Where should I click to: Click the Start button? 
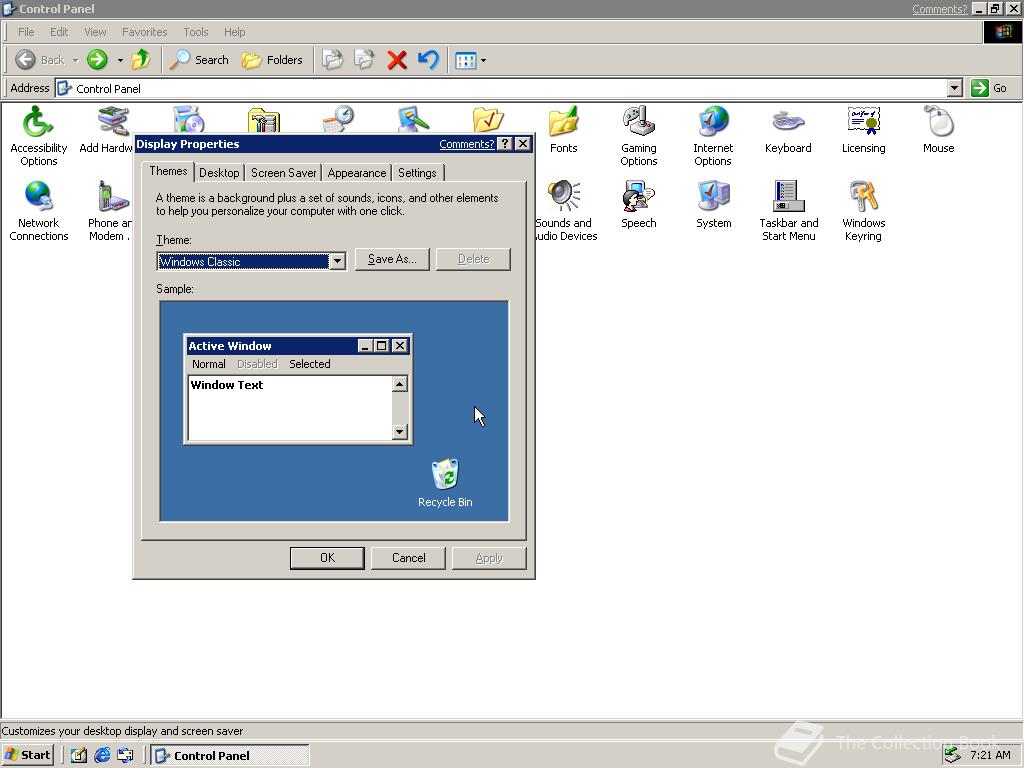coord(28,755)
